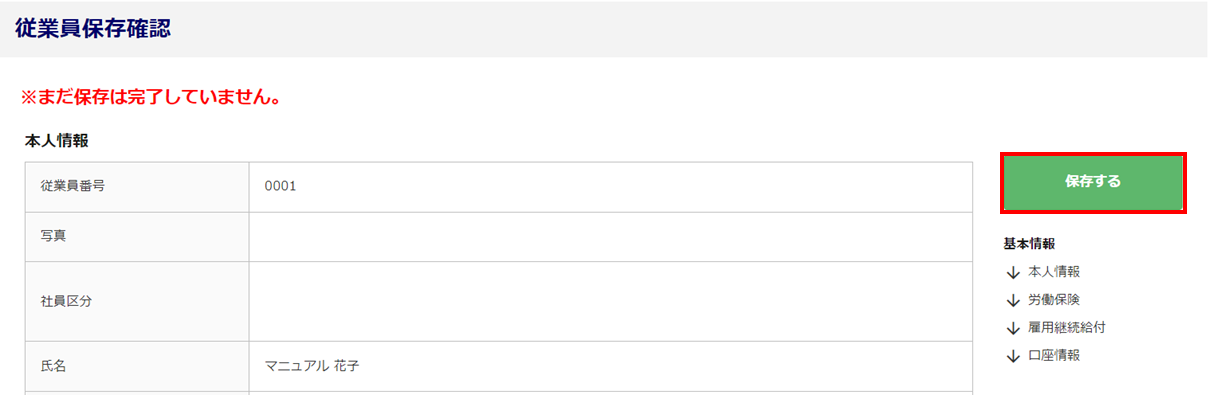
Task: Jump to 労働保険 section link
Action: [x=1054, y=299]
